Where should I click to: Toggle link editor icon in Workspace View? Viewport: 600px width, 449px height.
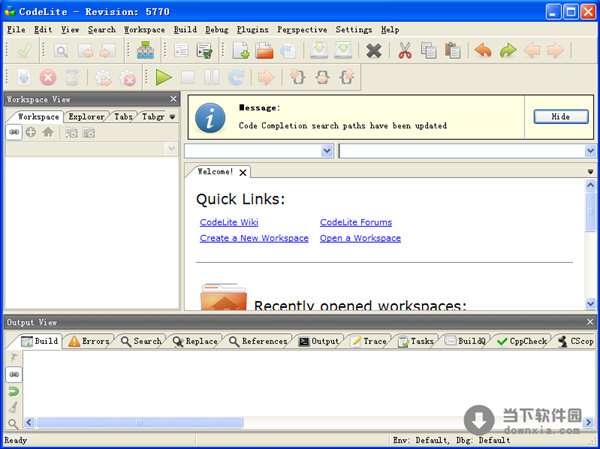click(x=14, y=132)
